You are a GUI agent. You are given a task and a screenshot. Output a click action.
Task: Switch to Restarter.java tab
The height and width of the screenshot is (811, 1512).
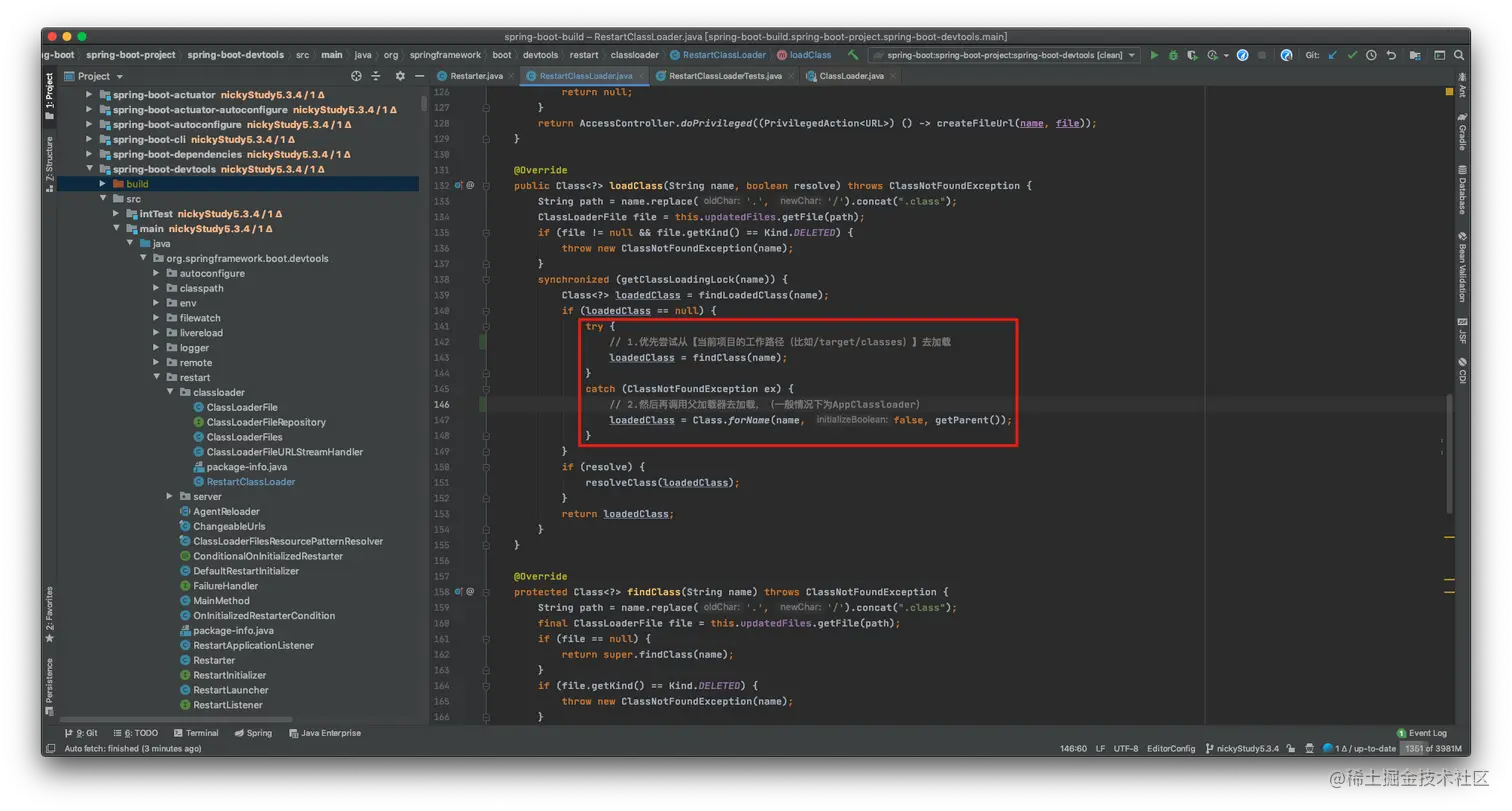(475, 76)
